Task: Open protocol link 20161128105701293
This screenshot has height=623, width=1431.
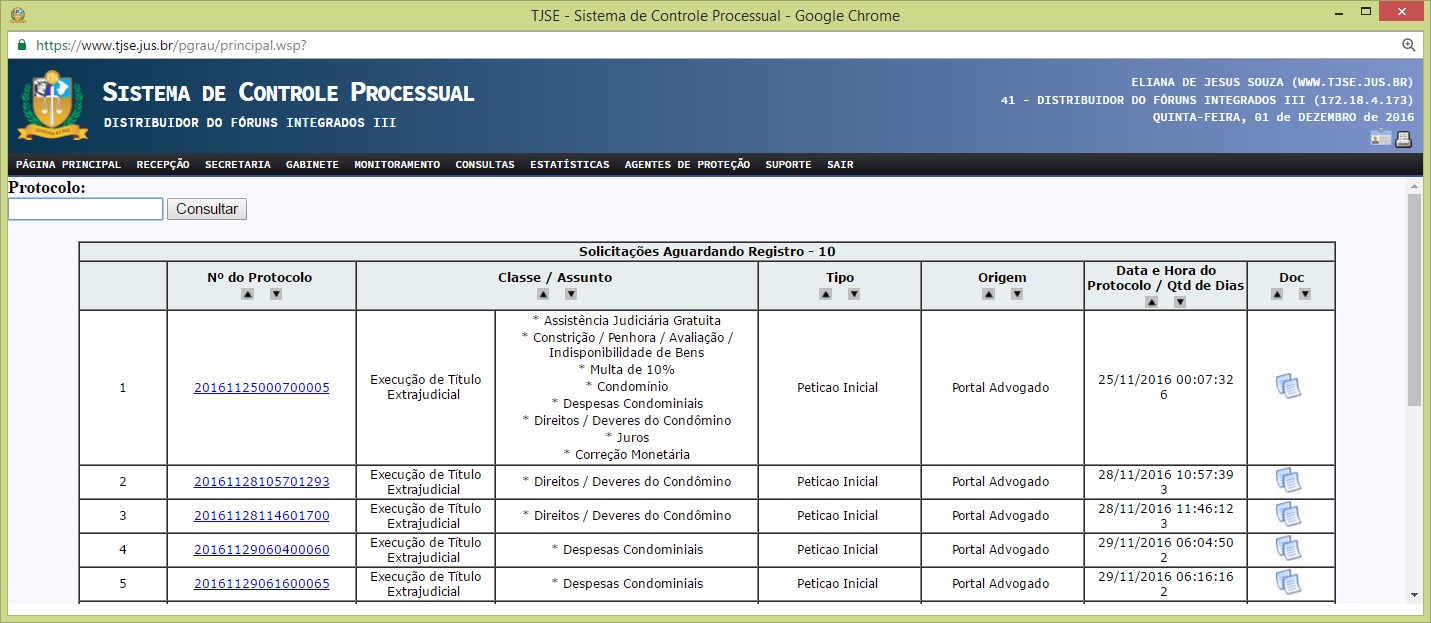Action: (261, 482)
